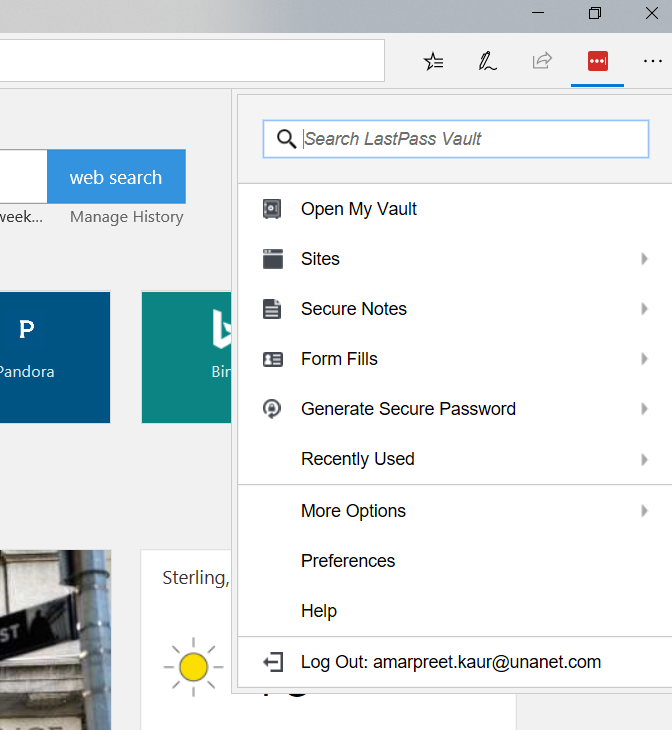Open LastPass Preferences
The height and width of the screenshot is (730, 672).
pyautogui.click(x=455, y=561)
